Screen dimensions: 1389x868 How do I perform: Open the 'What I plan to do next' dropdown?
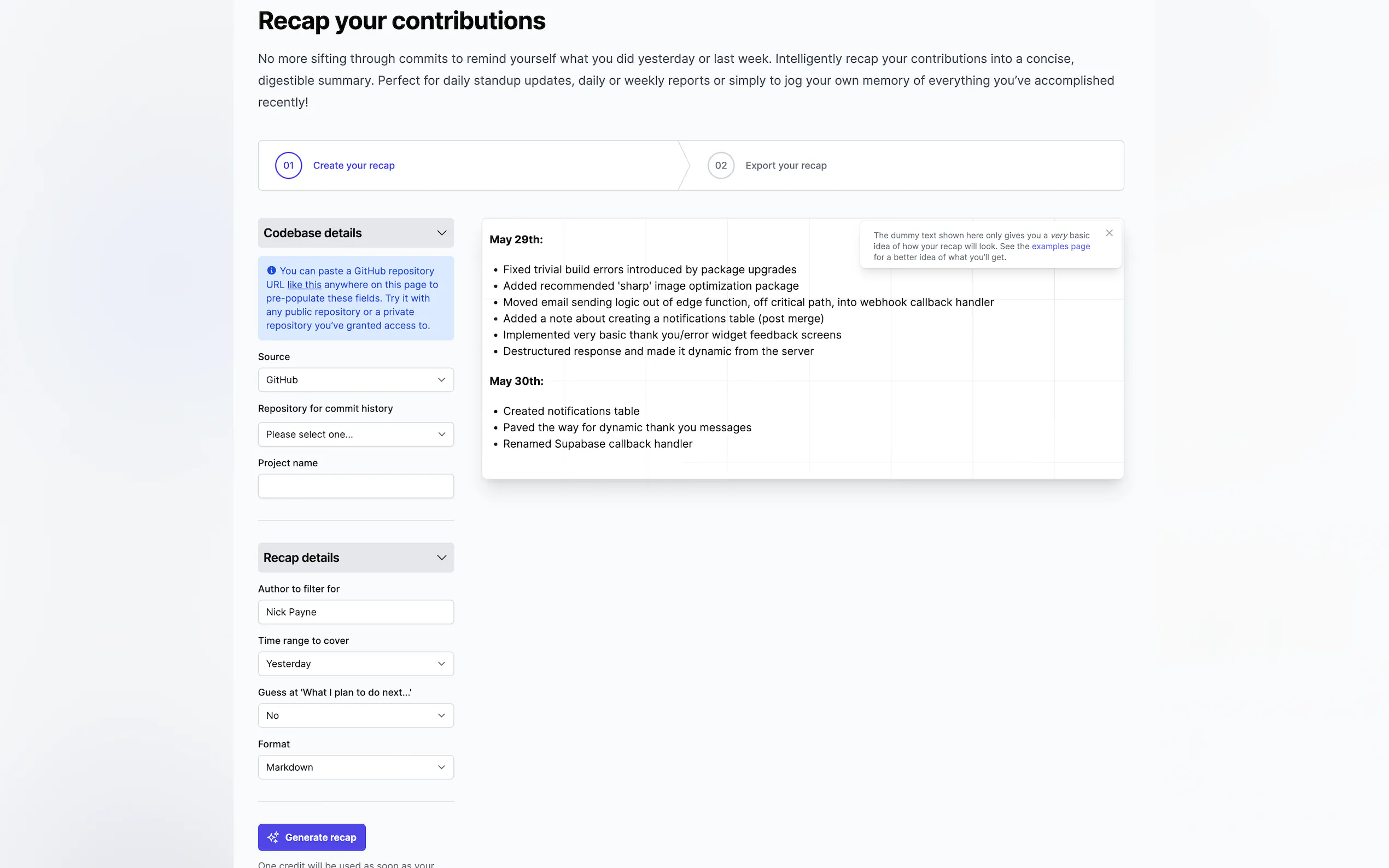(x=355, y=715)
